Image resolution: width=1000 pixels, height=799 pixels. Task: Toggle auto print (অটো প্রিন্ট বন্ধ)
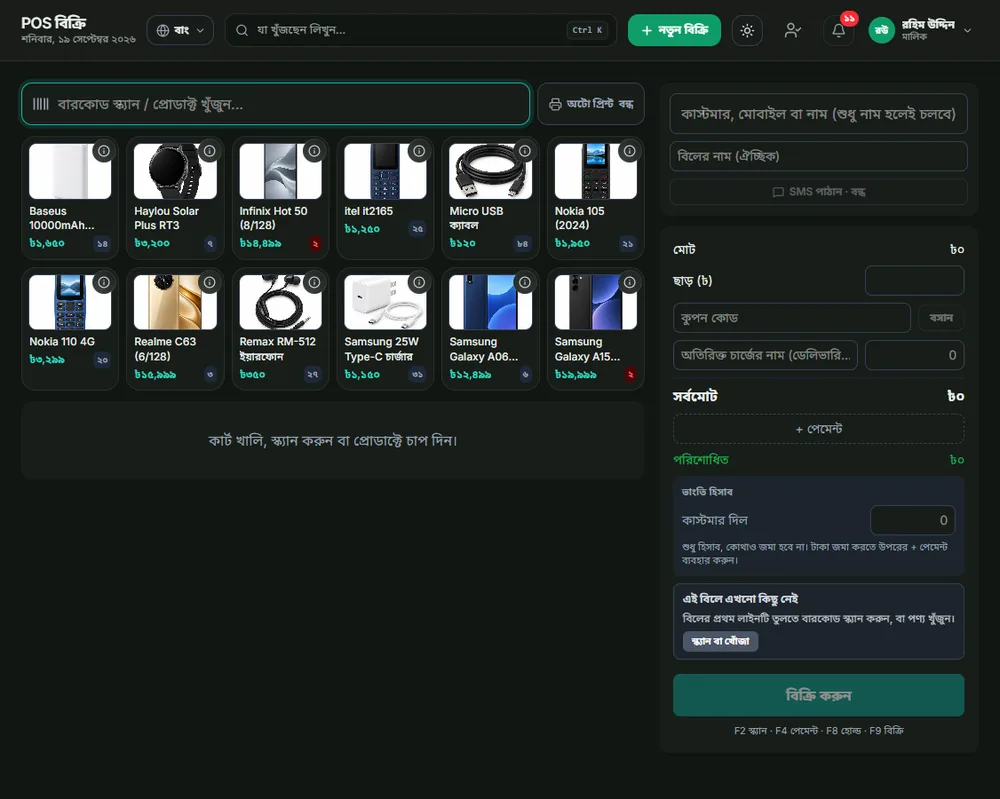tap(591, 104)
